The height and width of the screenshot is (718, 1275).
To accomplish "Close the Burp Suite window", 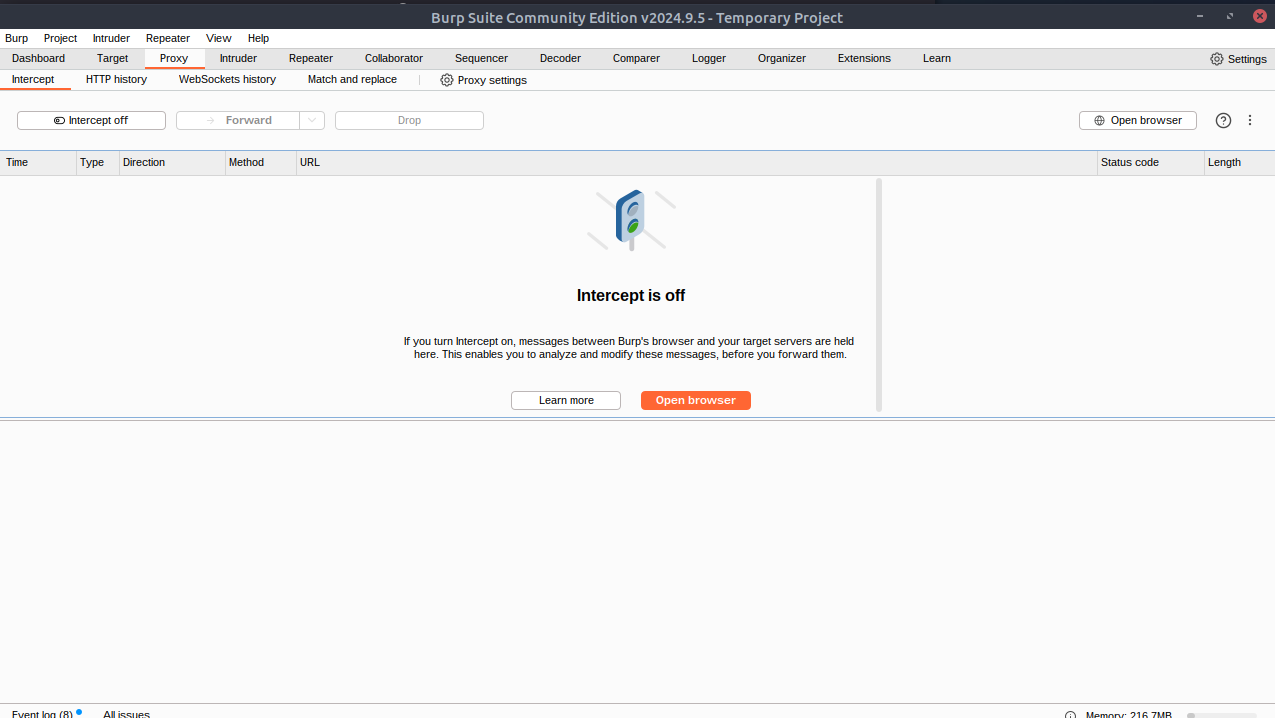I will pyautogui.click(x=1259, y=16).
